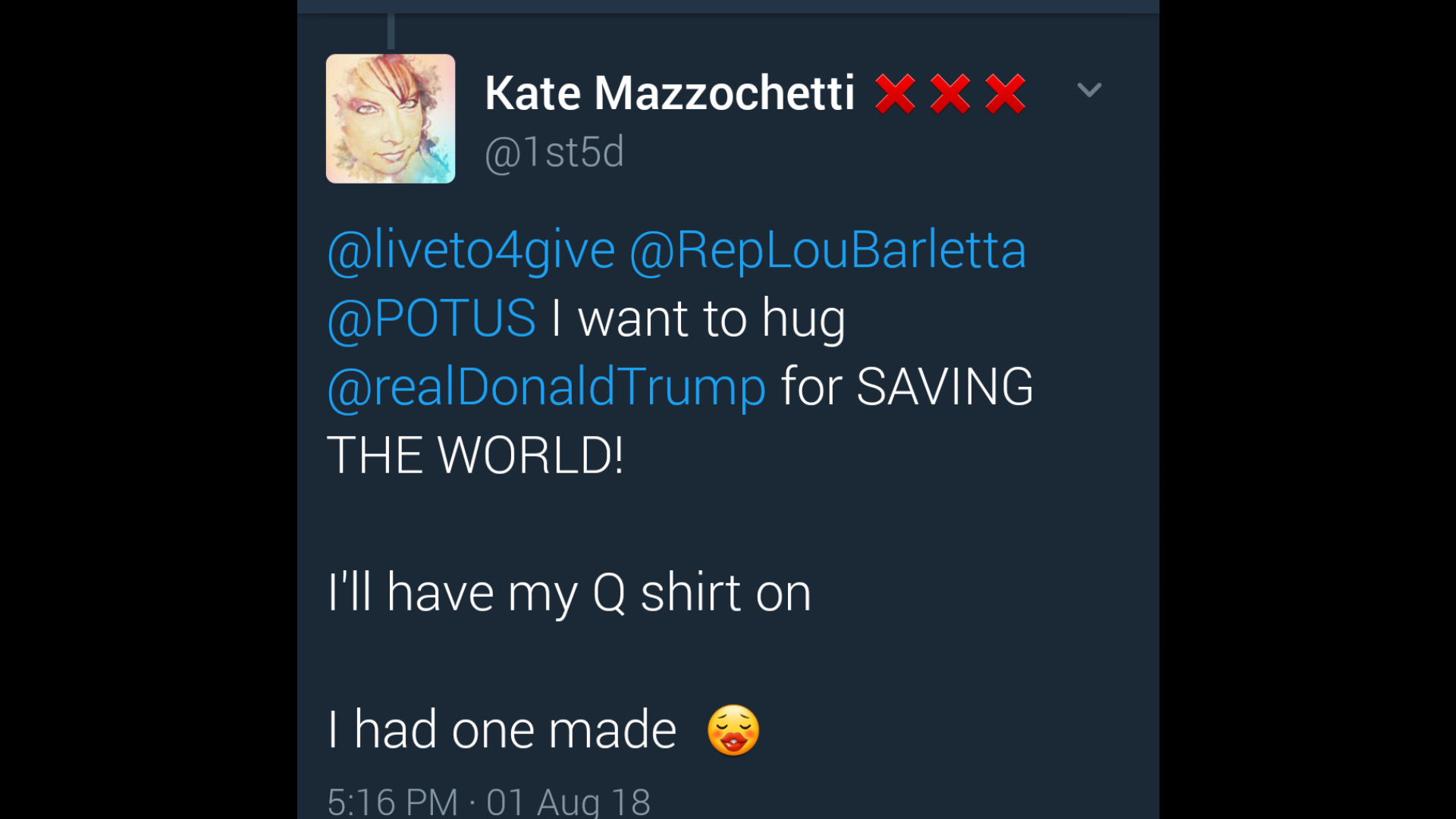Click the "THE WORLD!" tweet line
Image resolution: width=1456 pixels, height=819 pixels.
point(475,456)
